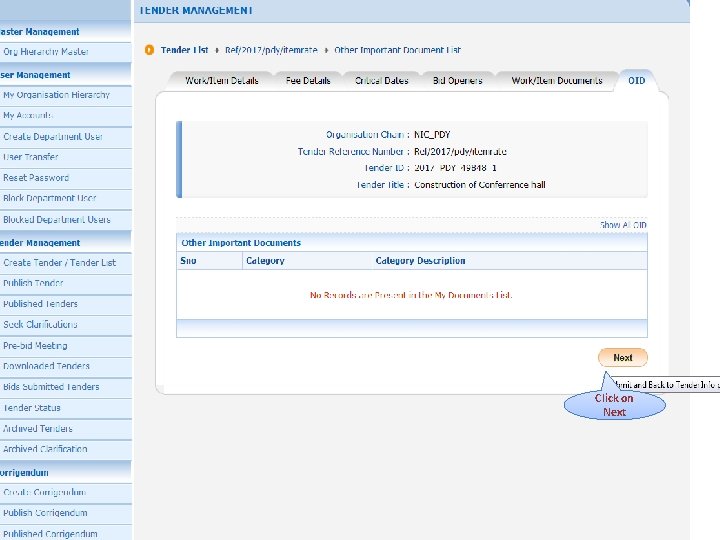Click the orange circle icon beside Tender List
720x540 pixels.
tap(149, 50)
